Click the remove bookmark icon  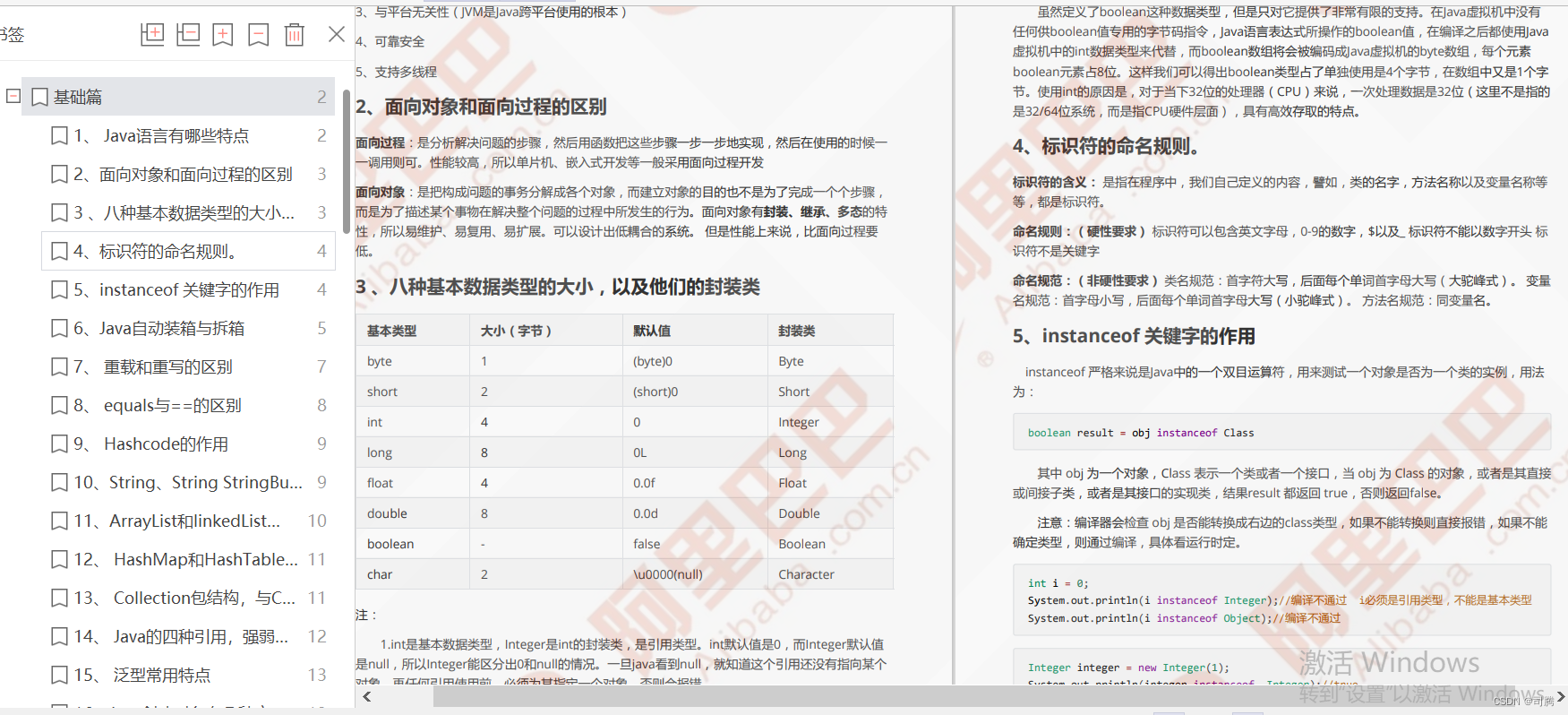259,34
